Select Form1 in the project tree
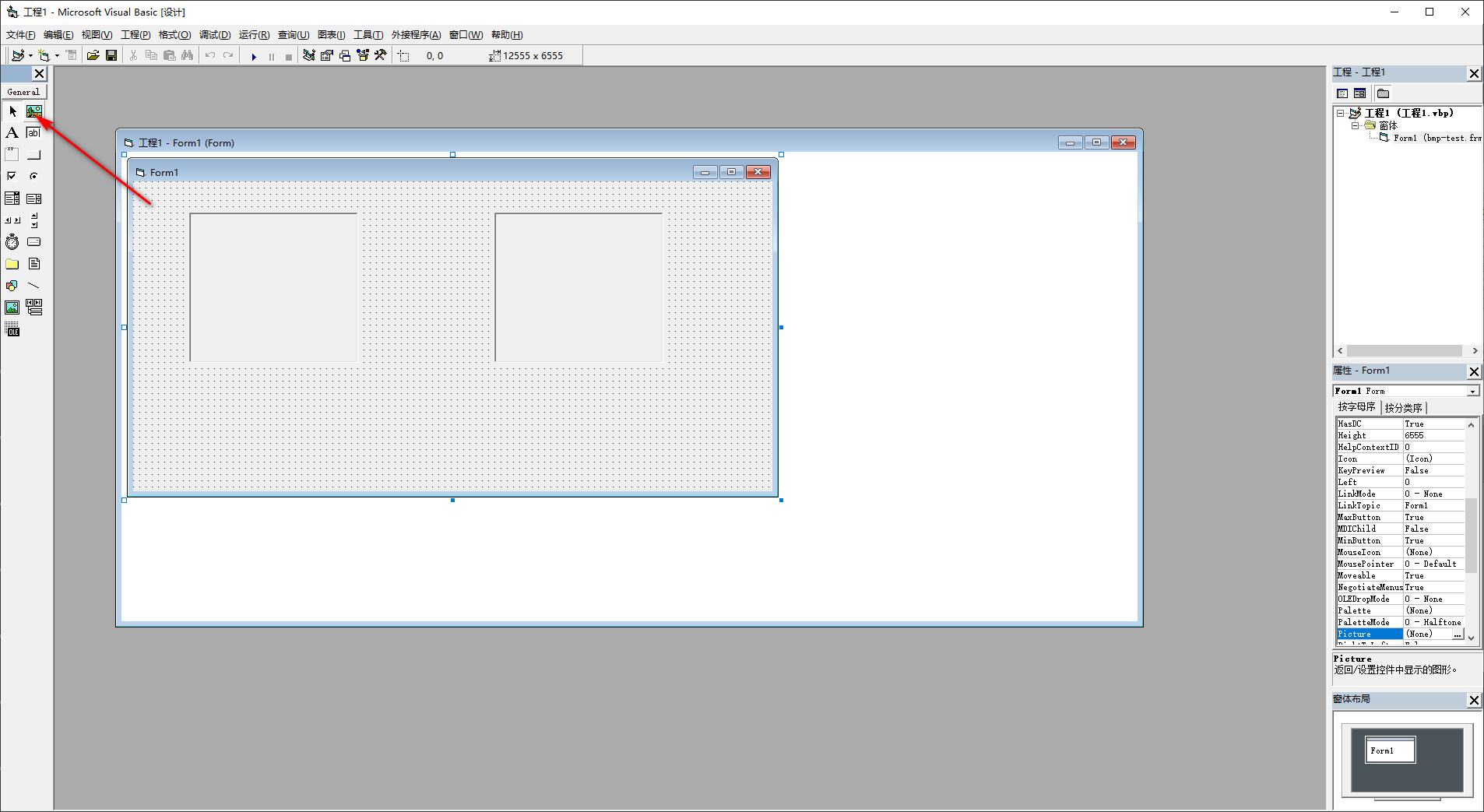The width and height of the screenshot is (1484, 812). point(1429,138)
